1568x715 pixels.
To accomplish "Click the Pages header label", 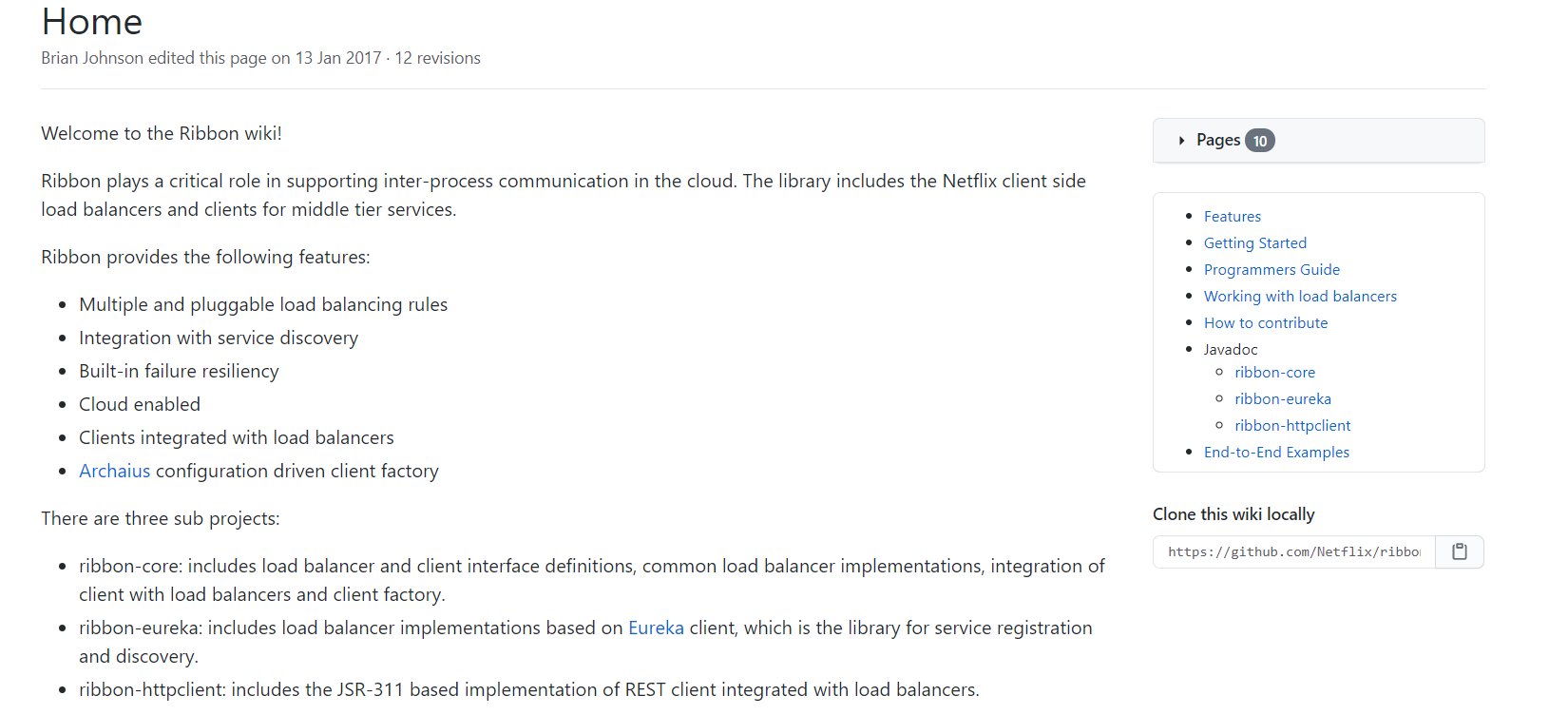I will [x=1218, y=141].
